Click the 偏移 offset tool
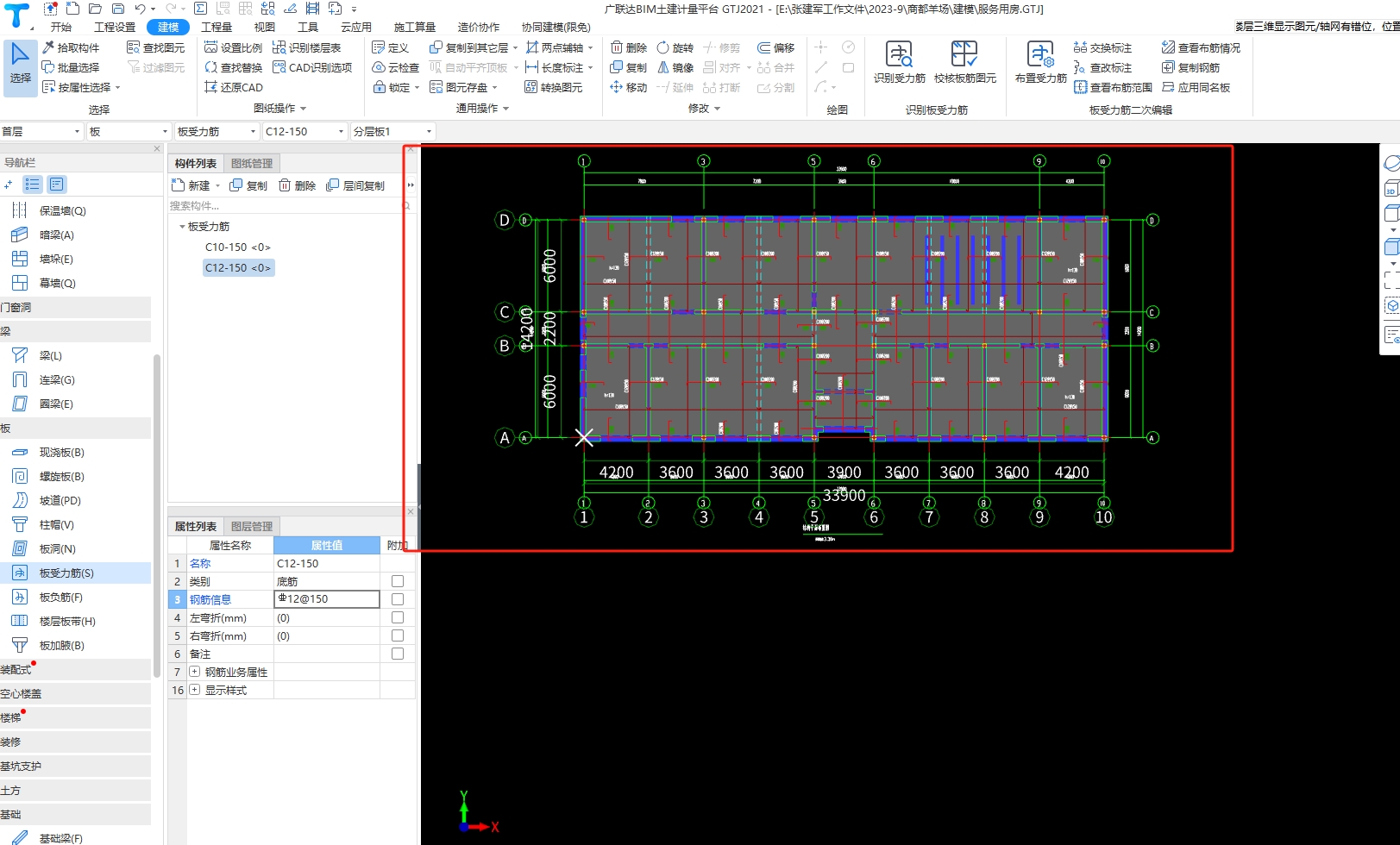This screenshot has height=845, width=1400. point(776,47)
